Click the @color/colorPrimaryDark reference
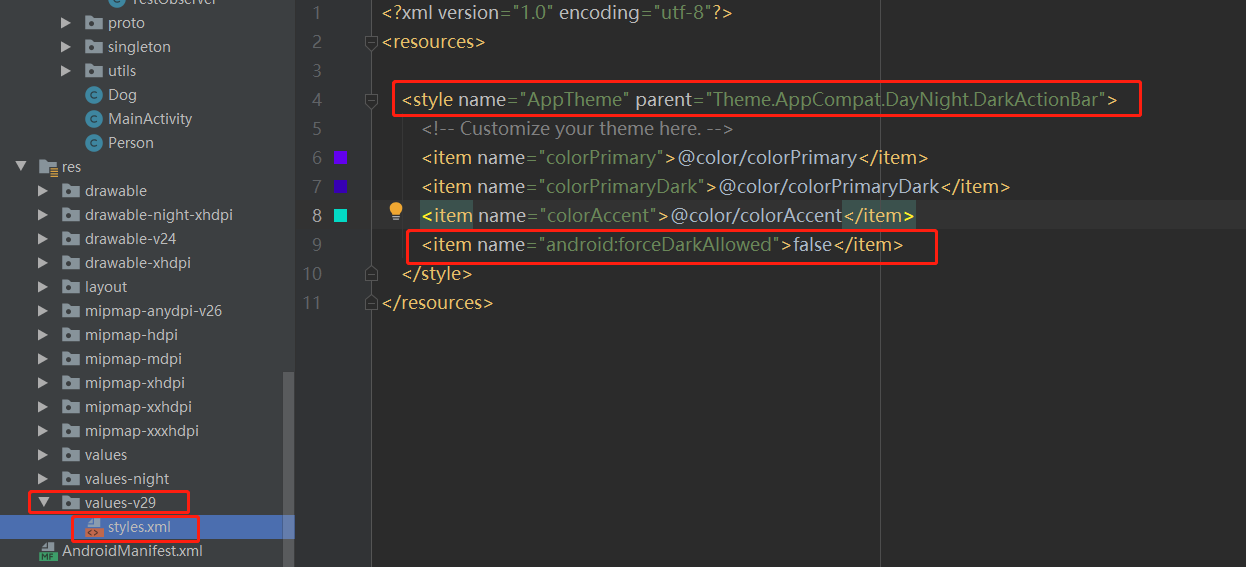 (x=829, y=187)
